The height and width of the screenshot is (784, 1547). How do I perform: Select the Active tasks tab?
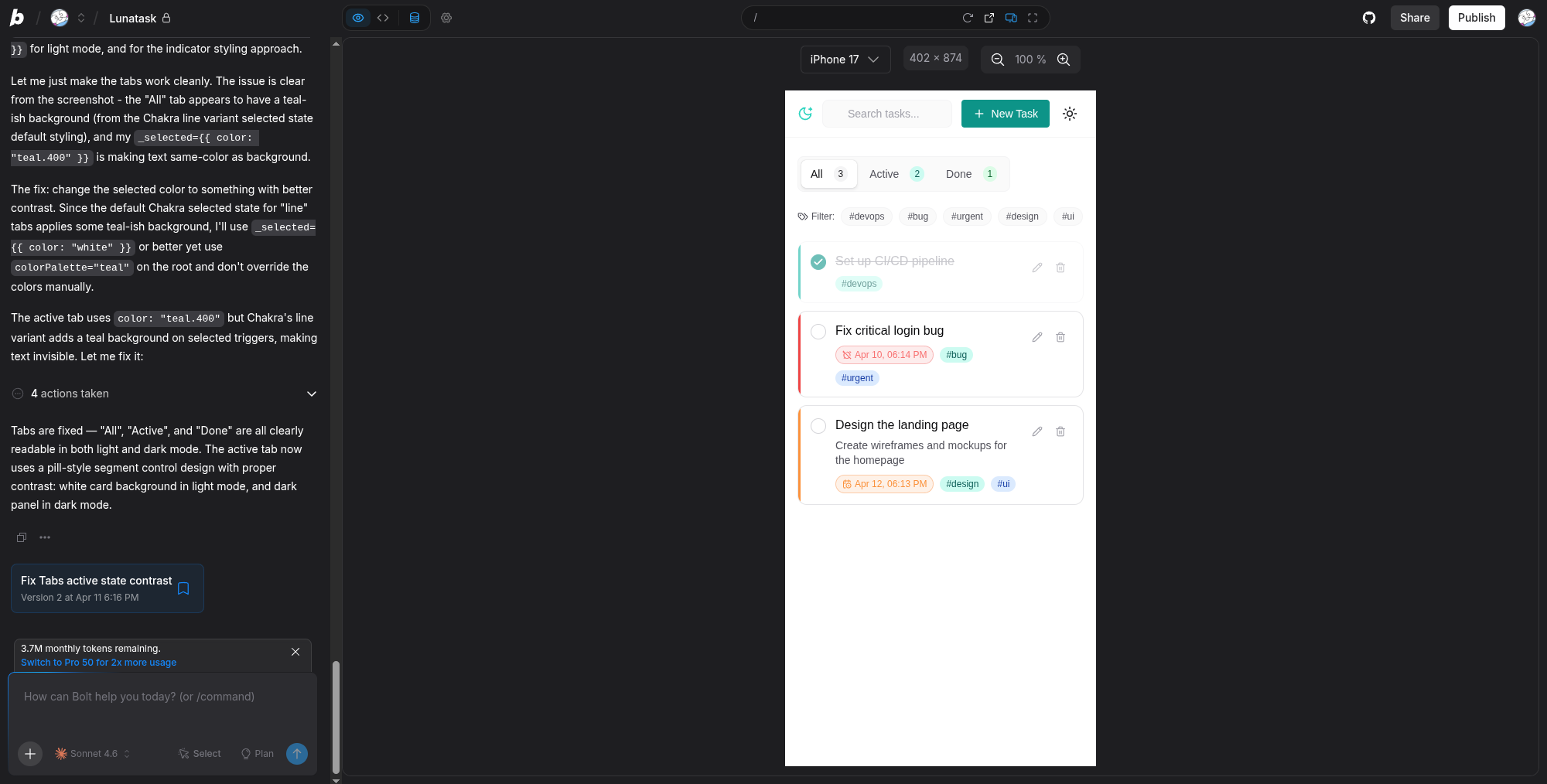click(896, 174)
